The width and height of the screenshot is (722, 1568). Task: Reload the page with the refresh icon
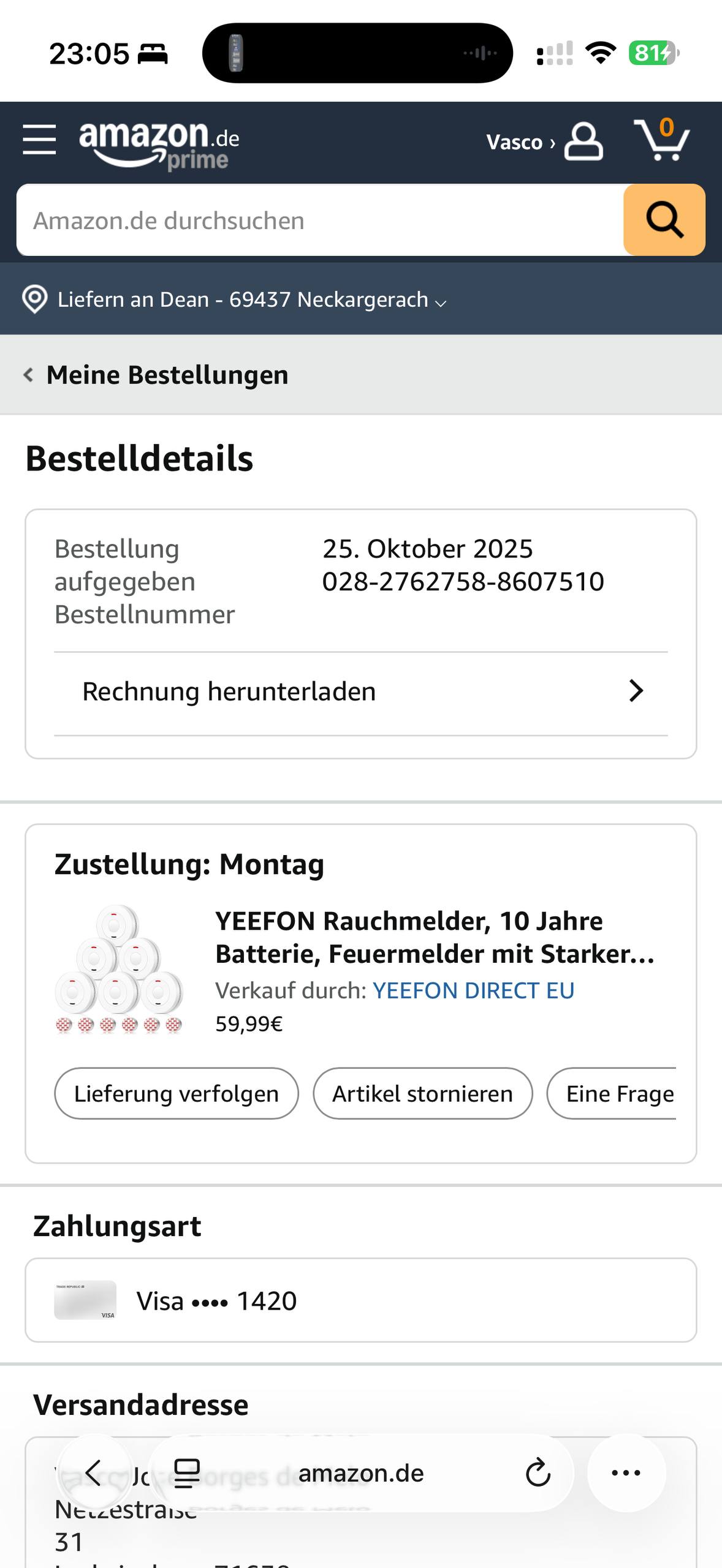click(538, 1473)
